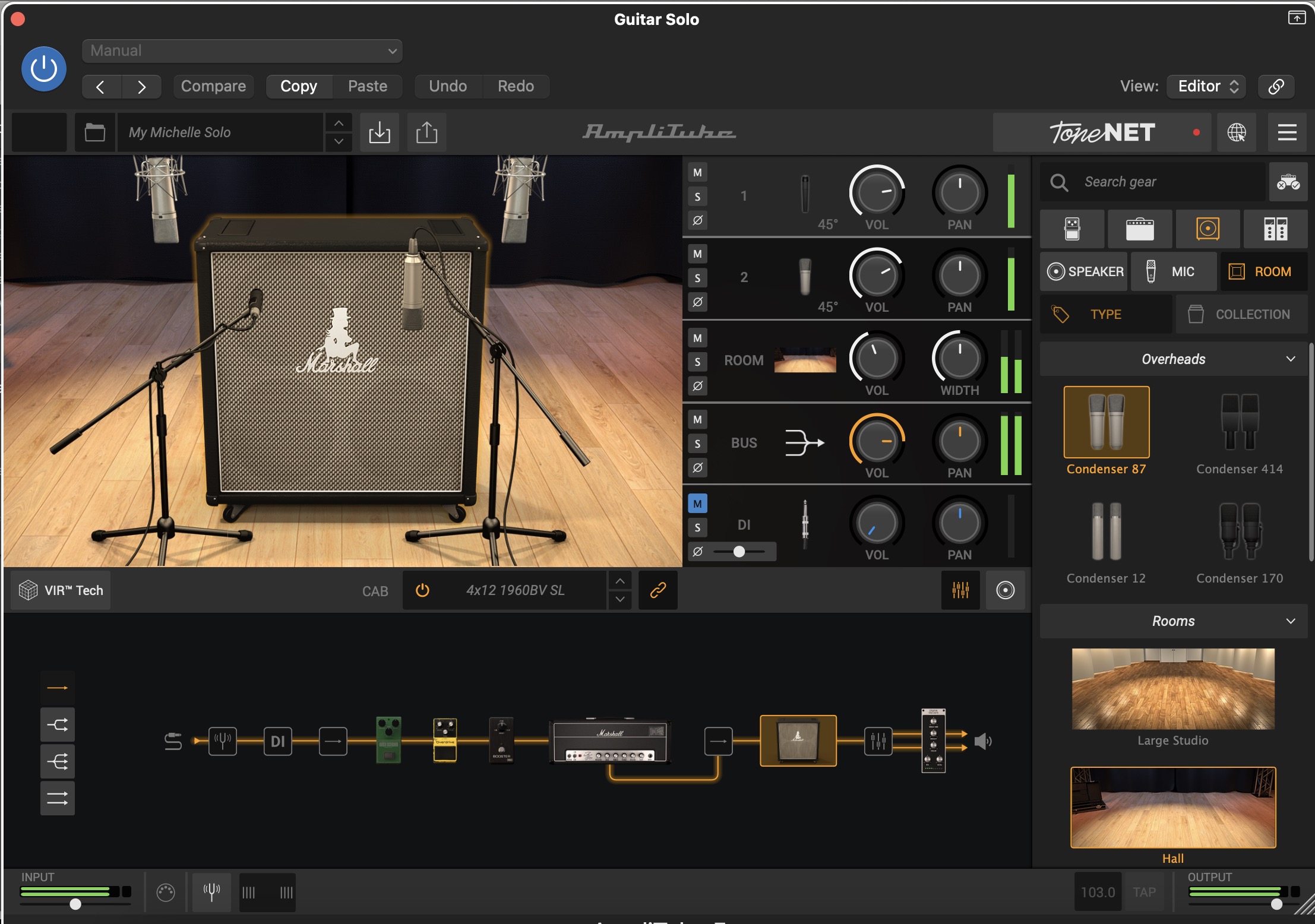This screenshot has width=1315, height=924.
Task: Select previous cabinet with up arrow
Action: pos(619,581)
